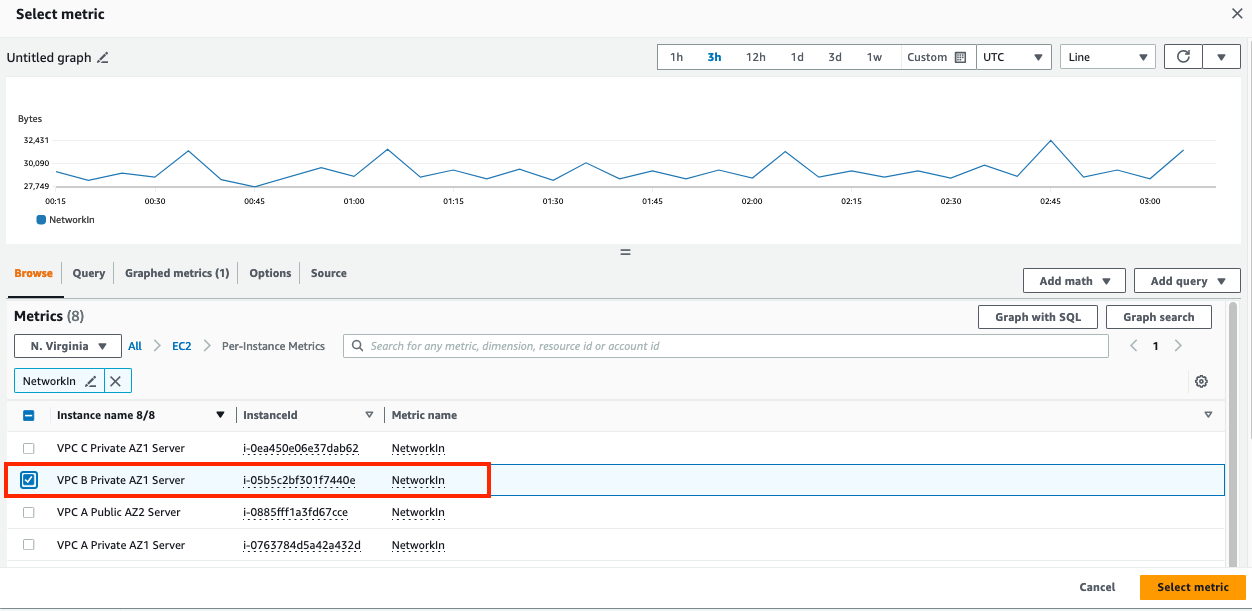Switch to the Query tab
This screenshot has height=611, width=1252.
89,273
